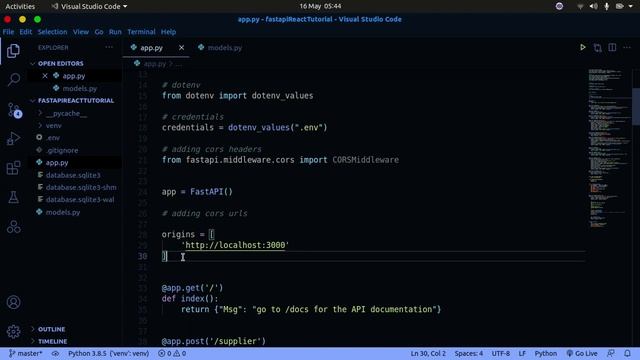Image resolution: width=640 pixels, height=360 pixels.
Task: Click the code minimap overview
Action: (x=608, y=149)
